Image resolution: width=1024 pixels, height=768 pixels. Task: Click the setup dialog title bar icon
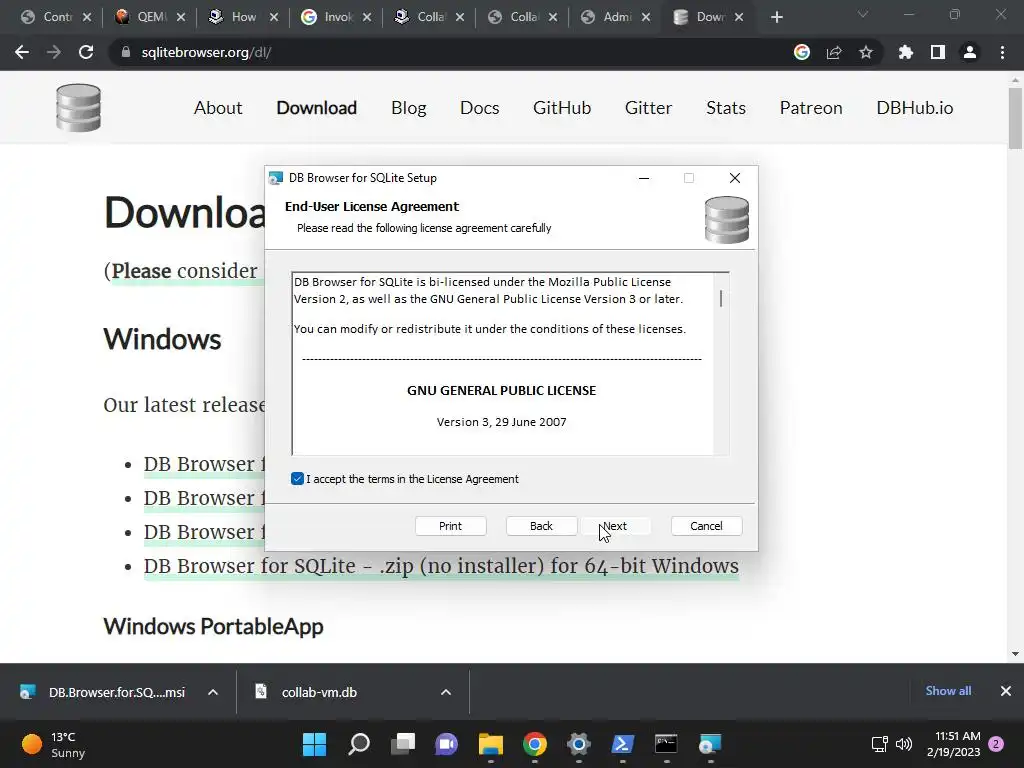pyautogui.click(x=276, y=178)
